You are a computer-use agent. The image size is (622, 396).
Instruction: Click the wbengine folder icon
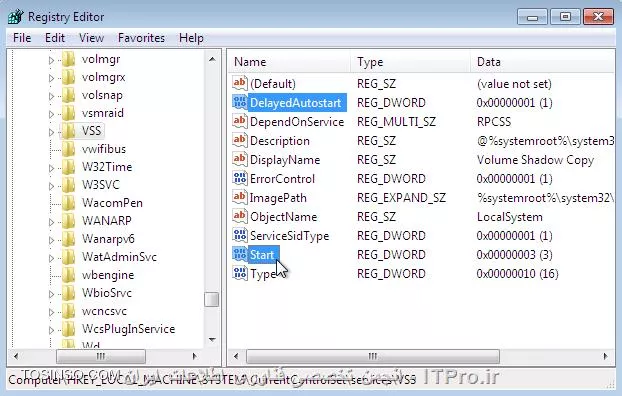point(69,275)
